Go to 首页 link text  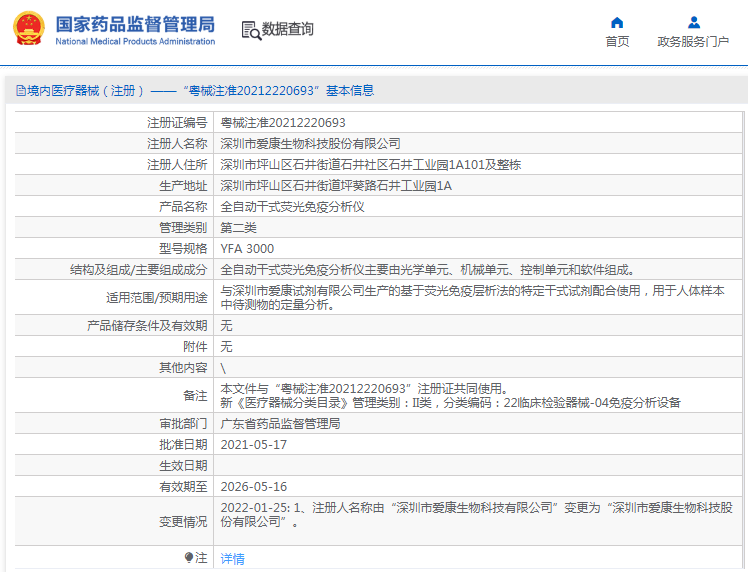coord(617,42)
